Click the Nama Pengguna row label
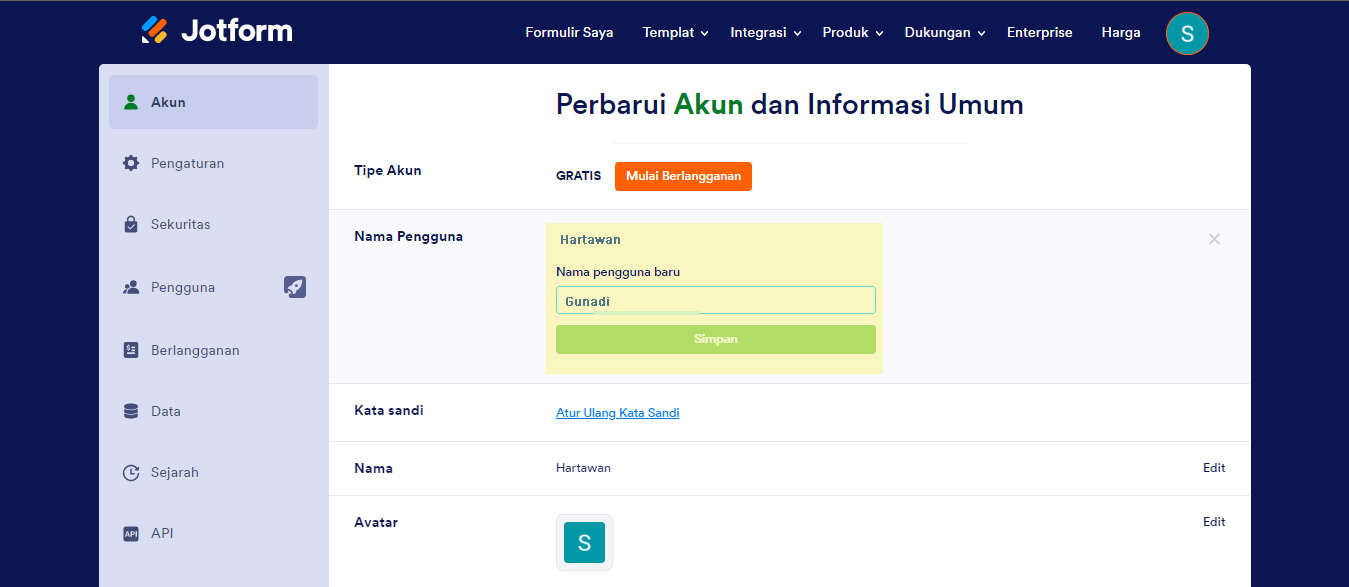1349x587 pixels. [408, 237]
